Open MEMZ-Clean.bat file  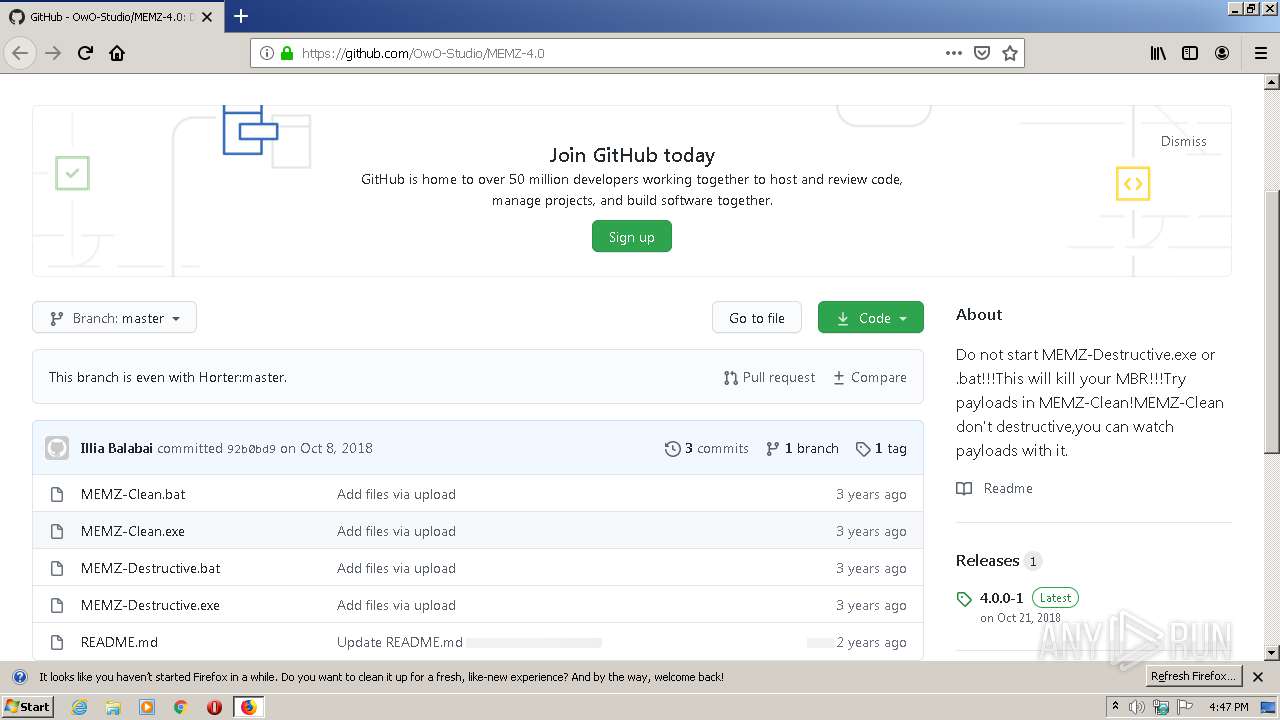133,494
